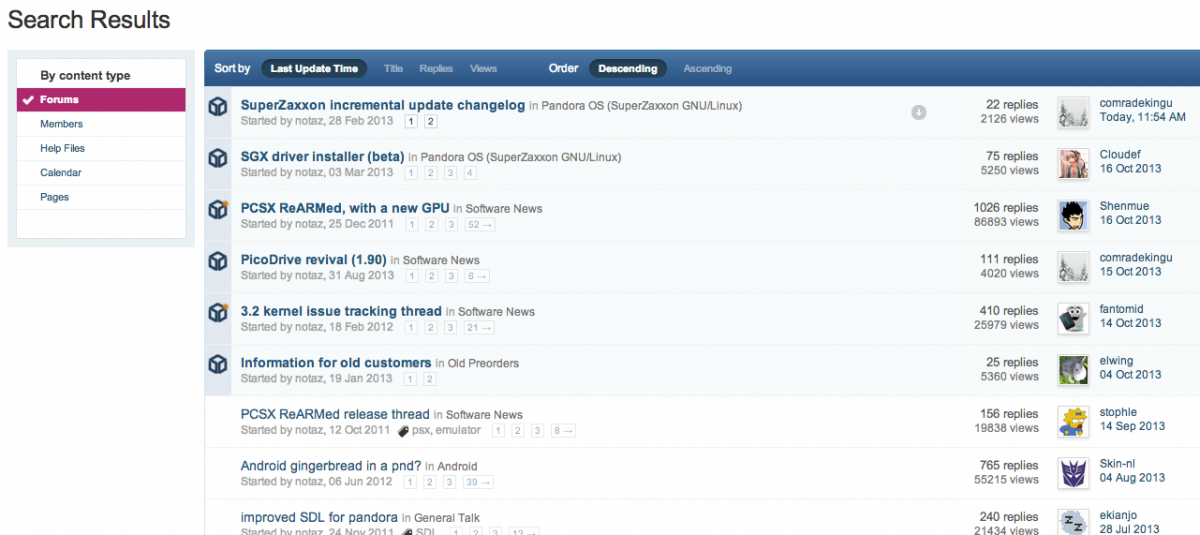This screenshot has height=535, width=1200.
Task: Click the gray down-arrow icon on SuperZaxxon row
Action: (918, 112)
